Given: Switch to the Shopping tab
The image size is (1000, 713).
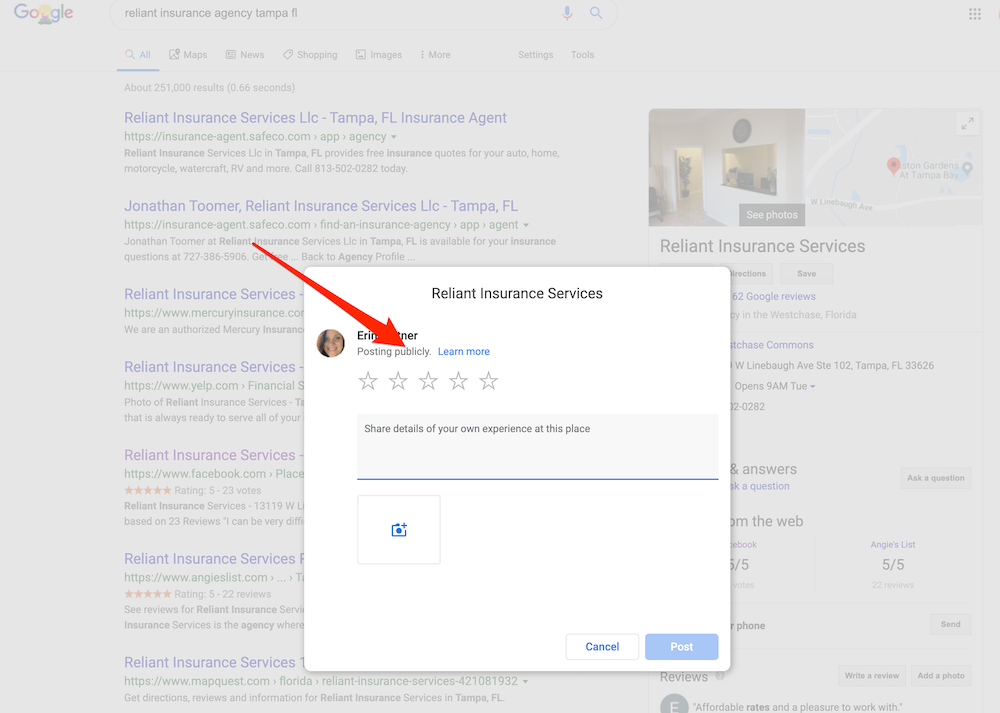Looking at the screenshot, I should 310,55.
